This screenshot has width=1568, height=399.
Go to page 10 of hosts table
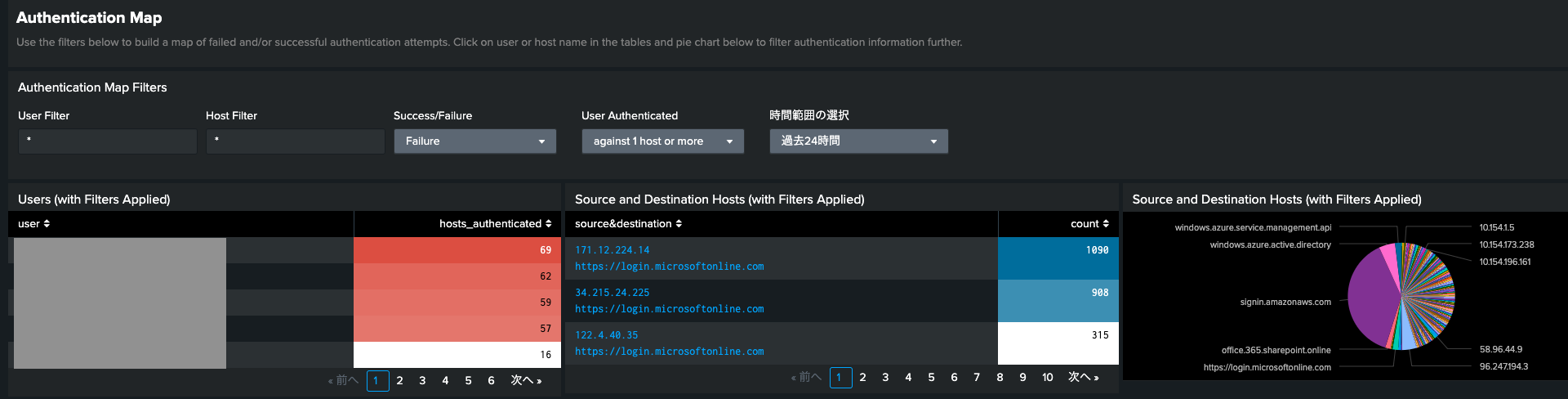pyautogui.click(x=1047, y=378)
